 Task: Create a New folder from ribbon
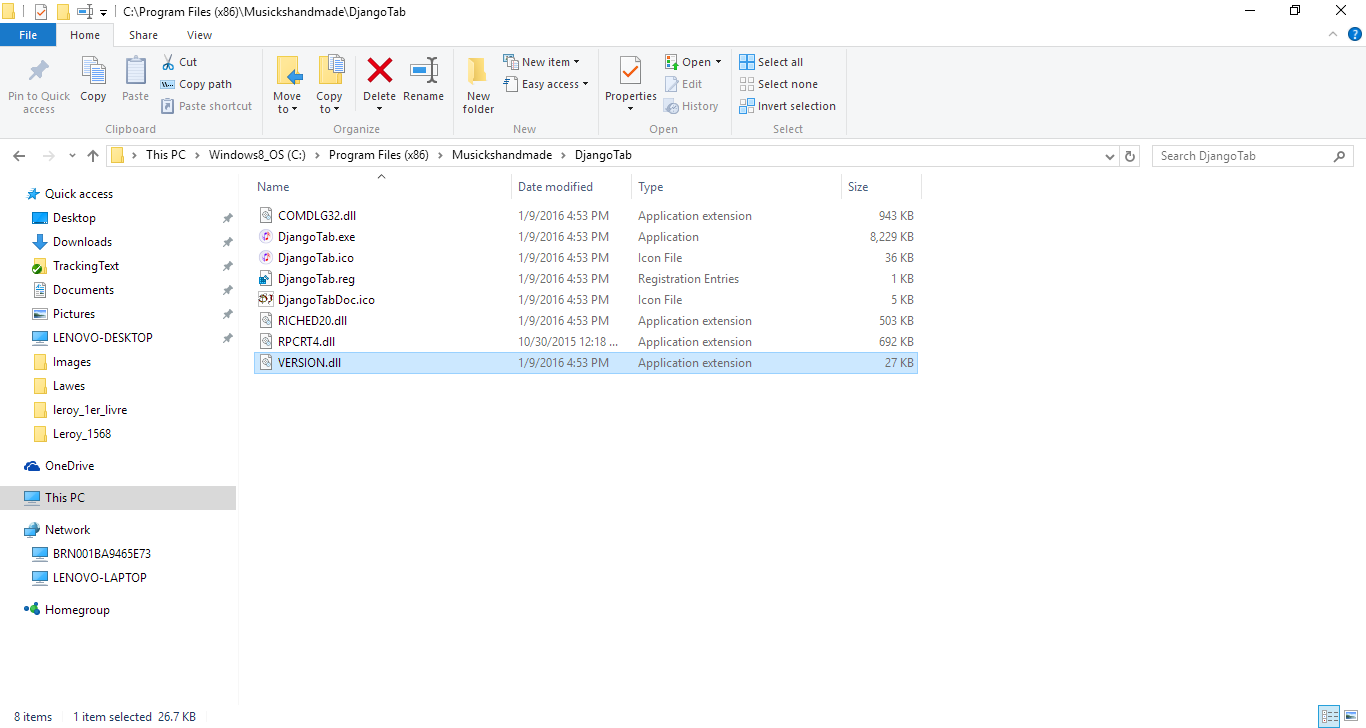(x=478, y=82)
